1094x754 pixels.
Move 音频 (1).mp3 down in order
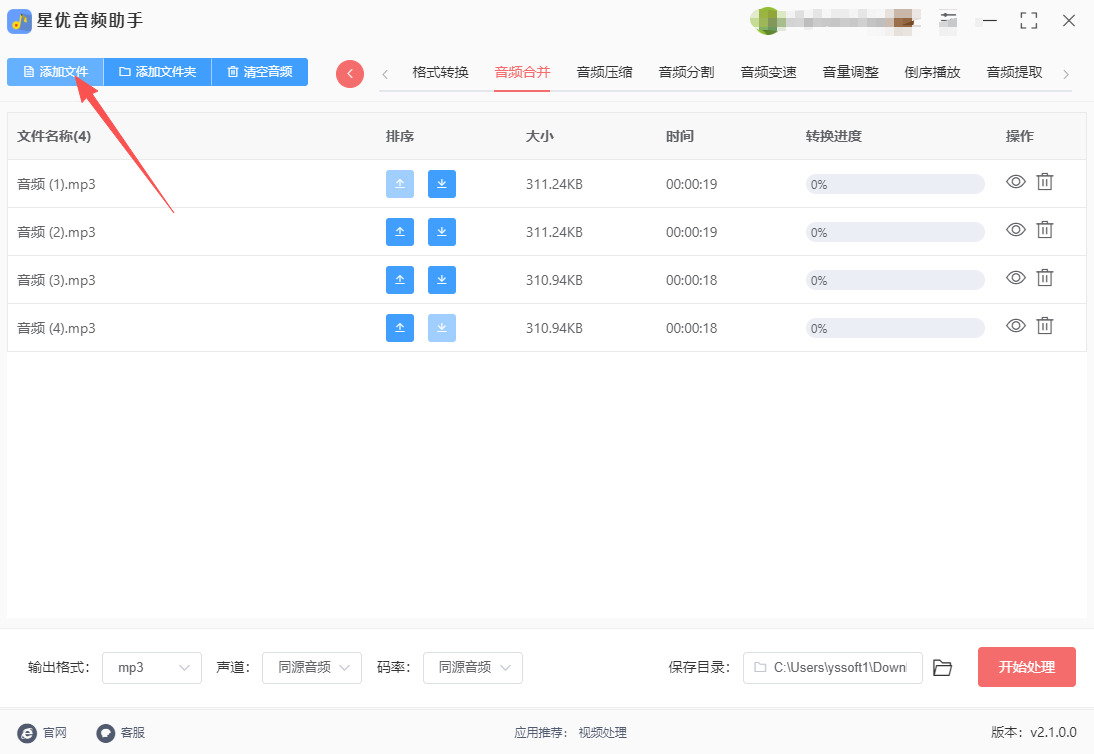pos(441,184)
